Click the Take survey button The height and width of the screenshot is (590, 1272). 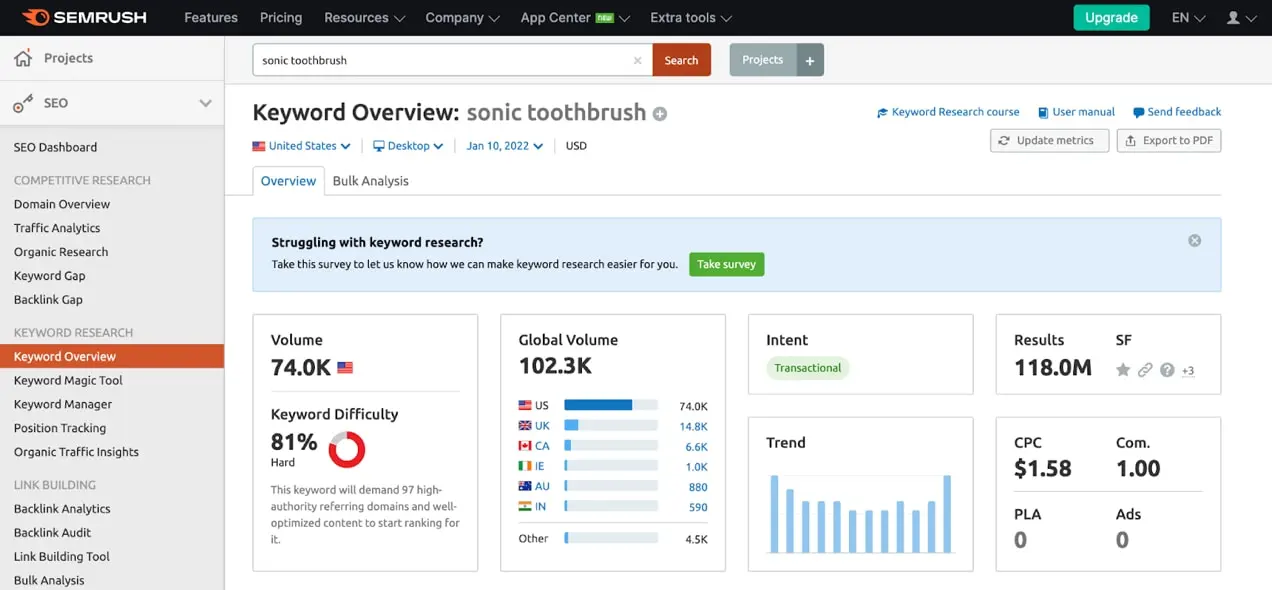pyautogui.click(x=726, y=265)
